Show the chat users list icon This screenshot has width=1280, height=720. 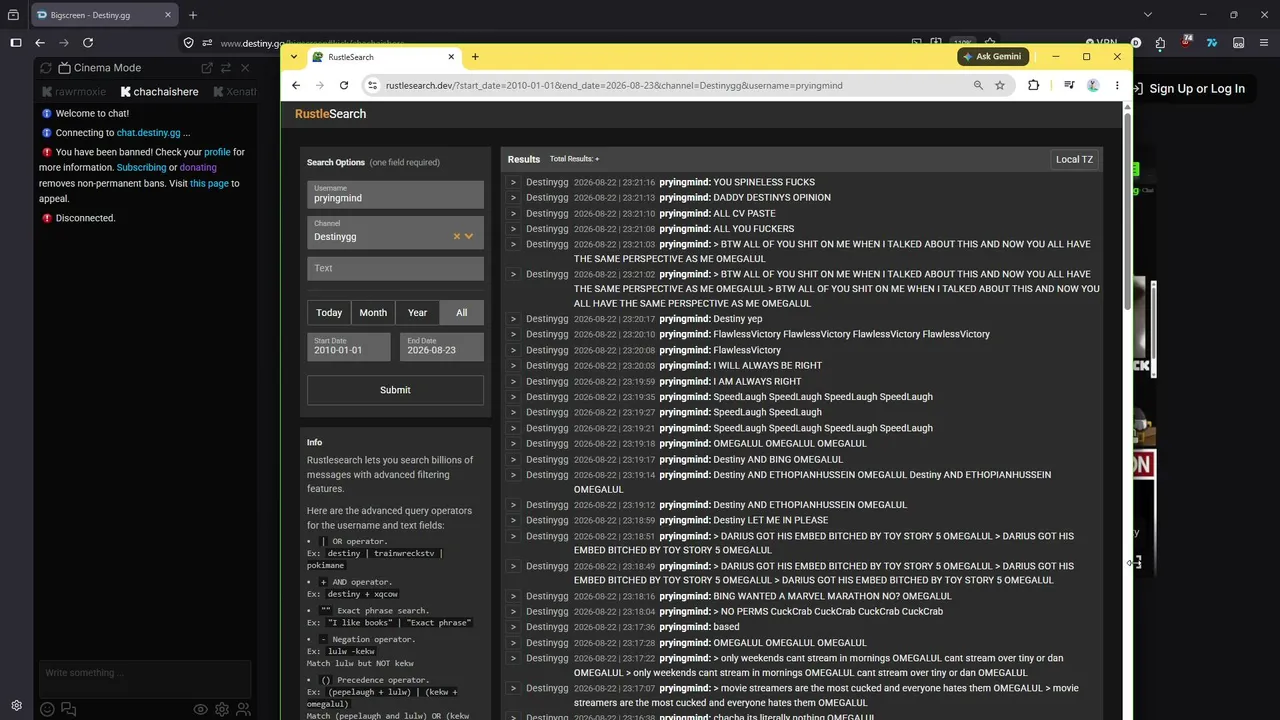click(x=243, y=709)
